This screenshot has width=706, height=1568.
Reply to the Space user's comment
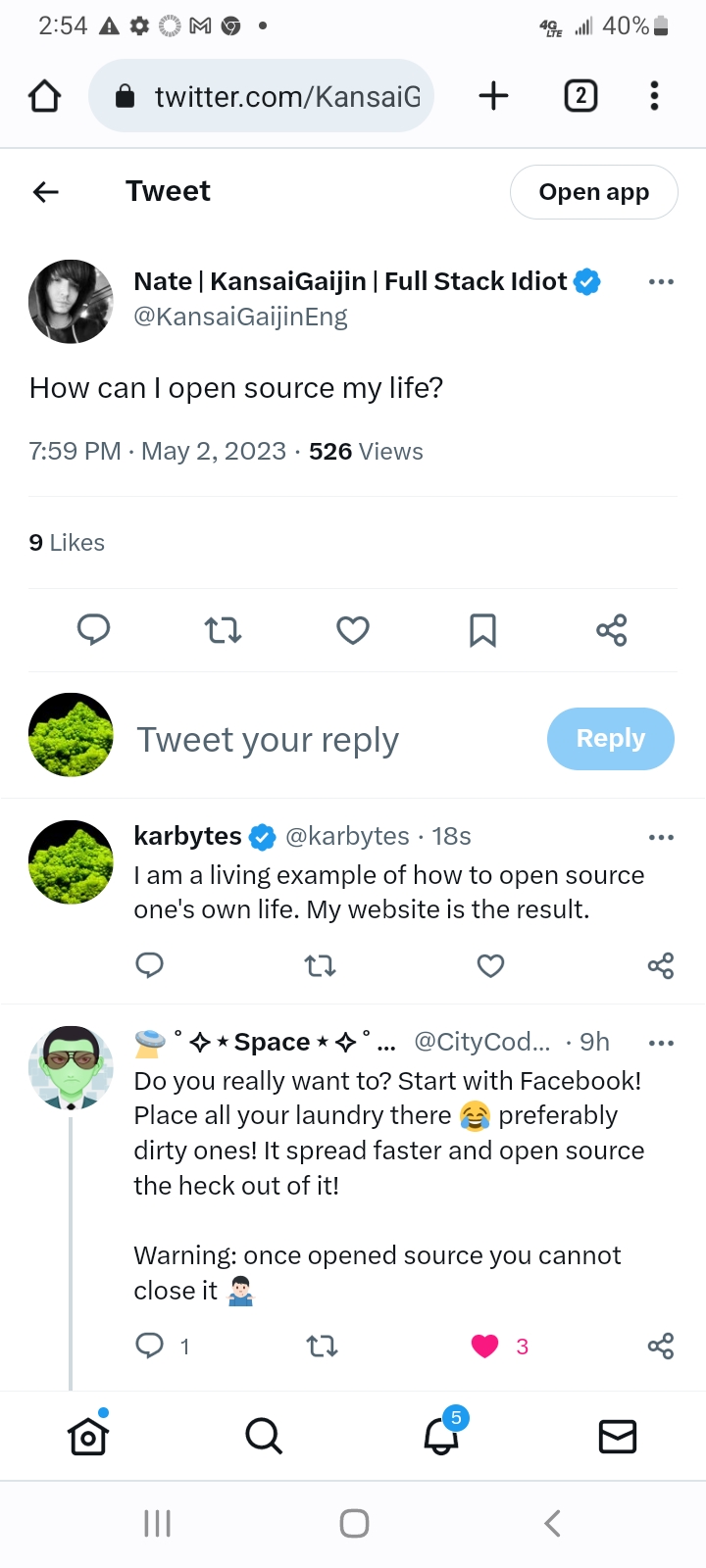(149, 1346)
